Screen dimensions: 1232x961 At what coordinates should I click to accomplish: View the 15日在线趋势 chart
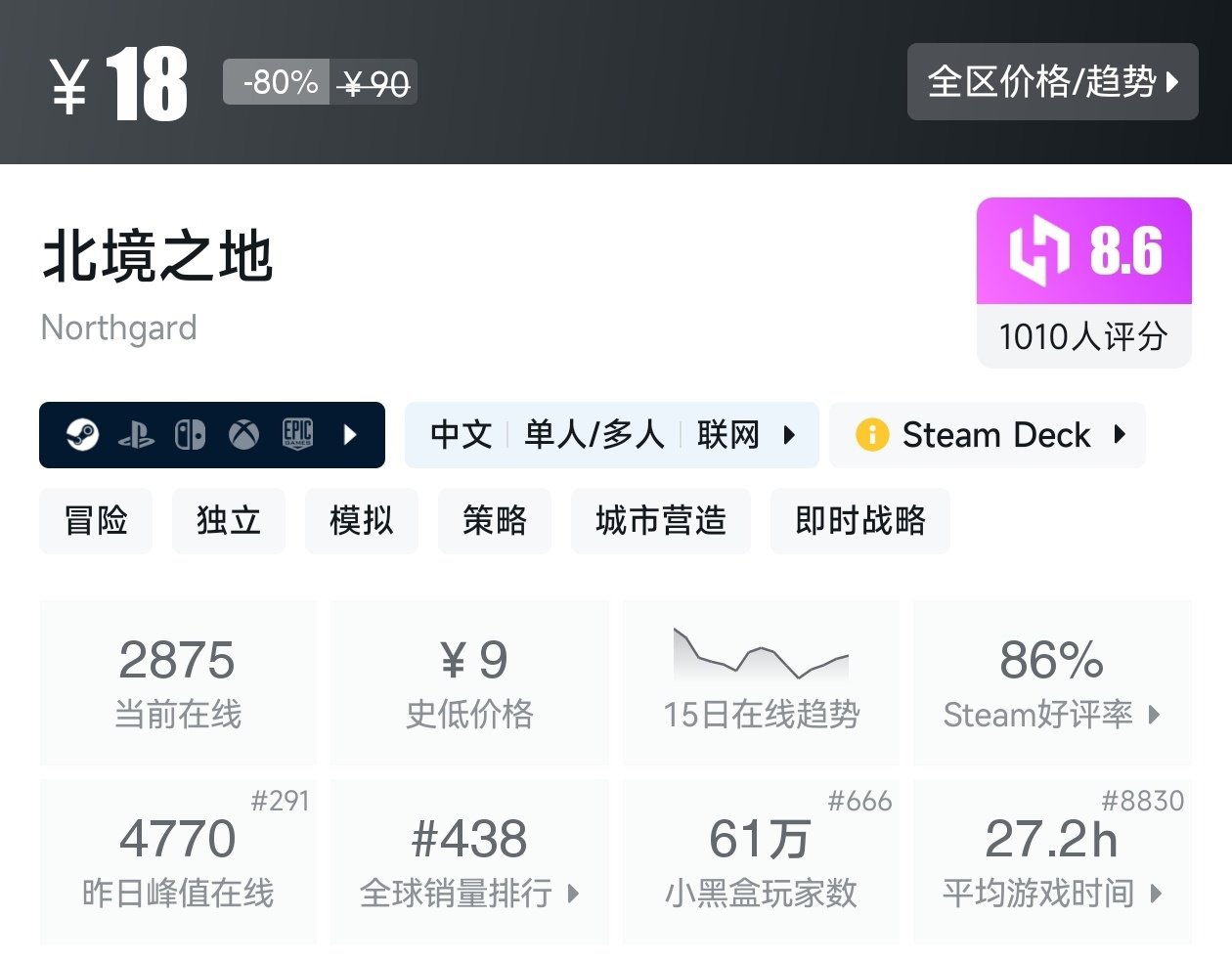coord(761,681)
